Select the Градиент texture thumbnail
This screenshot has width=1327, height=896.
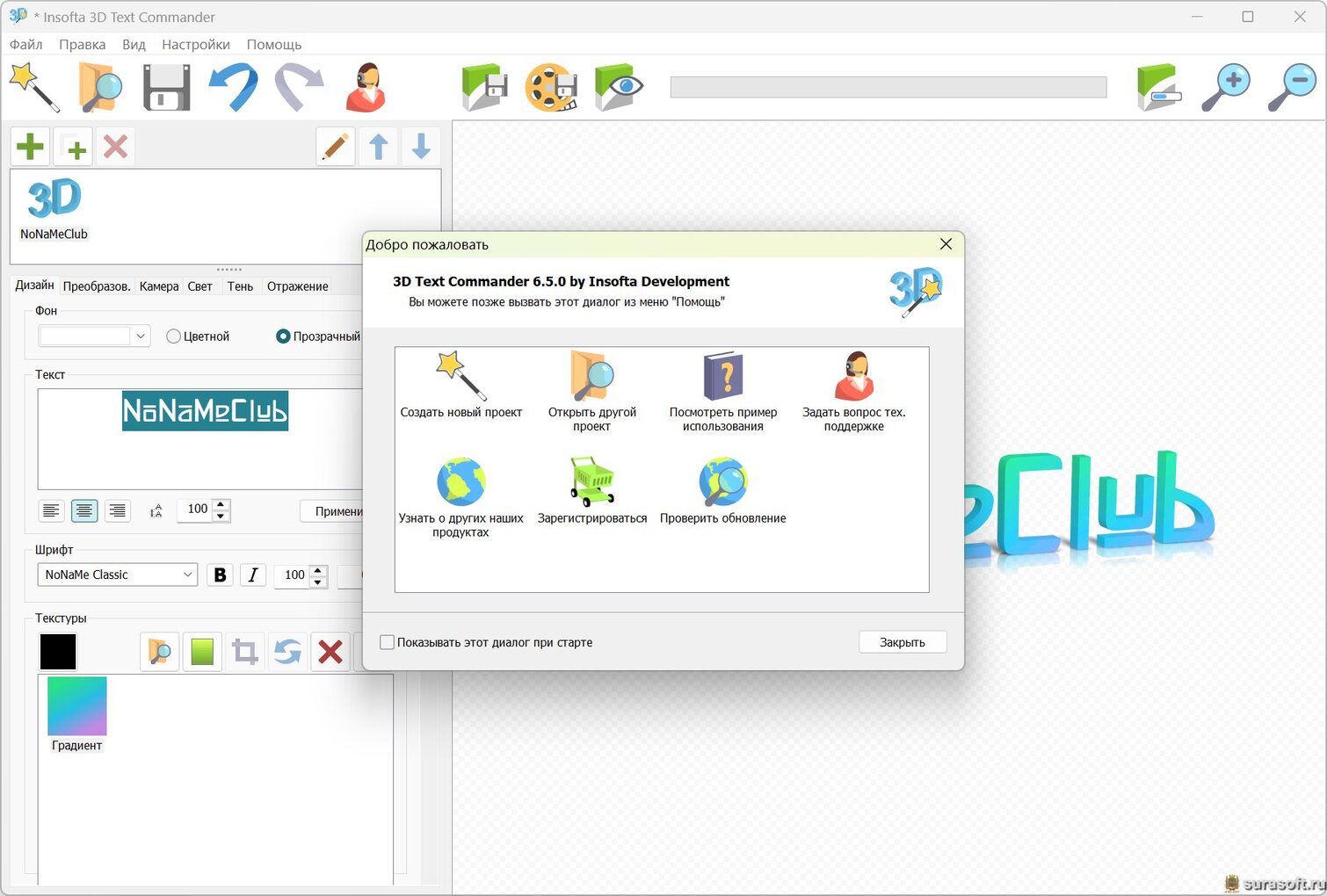pyautogui.click(x=77, y=714)
